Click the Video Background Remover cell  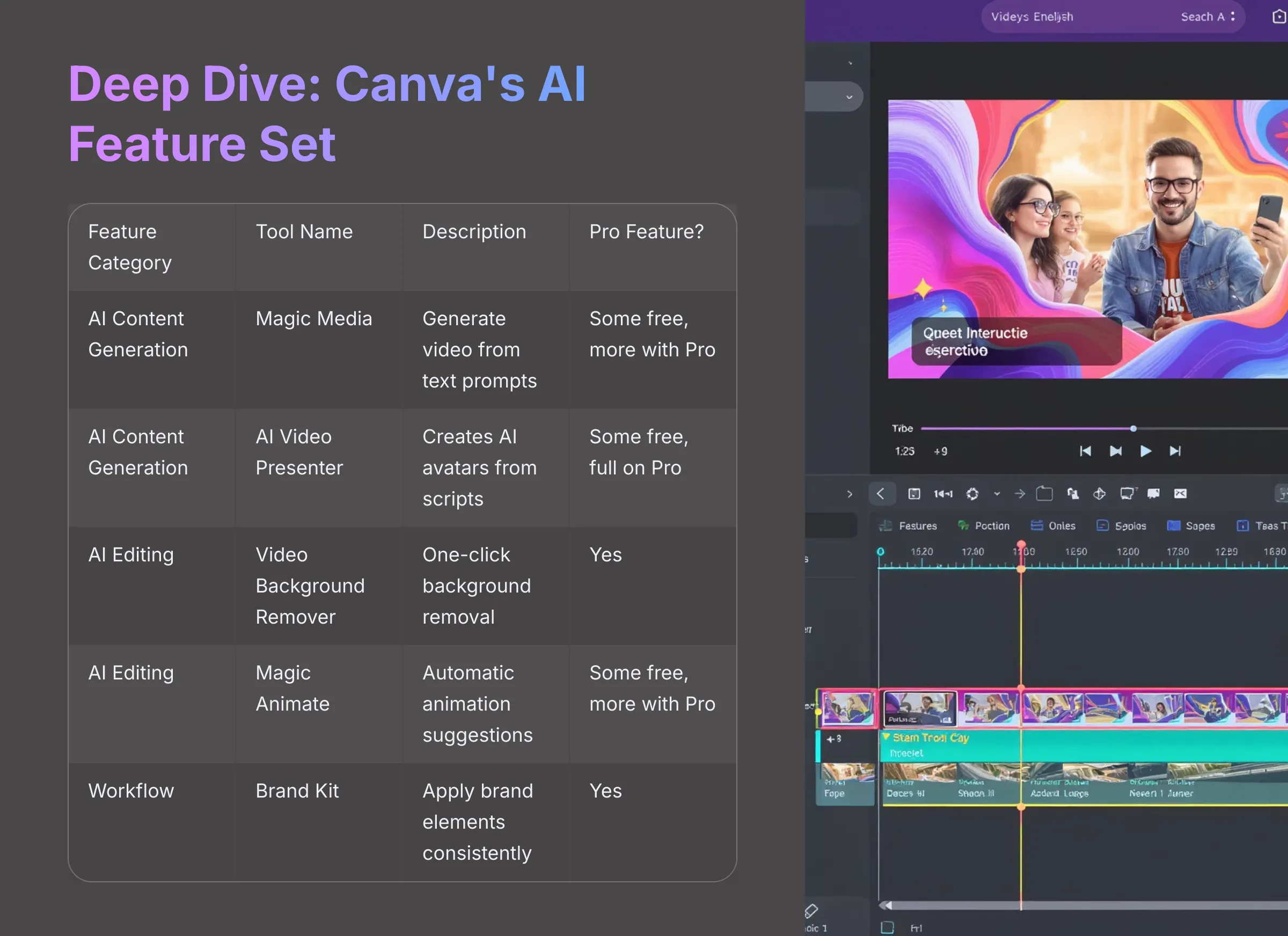point(319,586)
